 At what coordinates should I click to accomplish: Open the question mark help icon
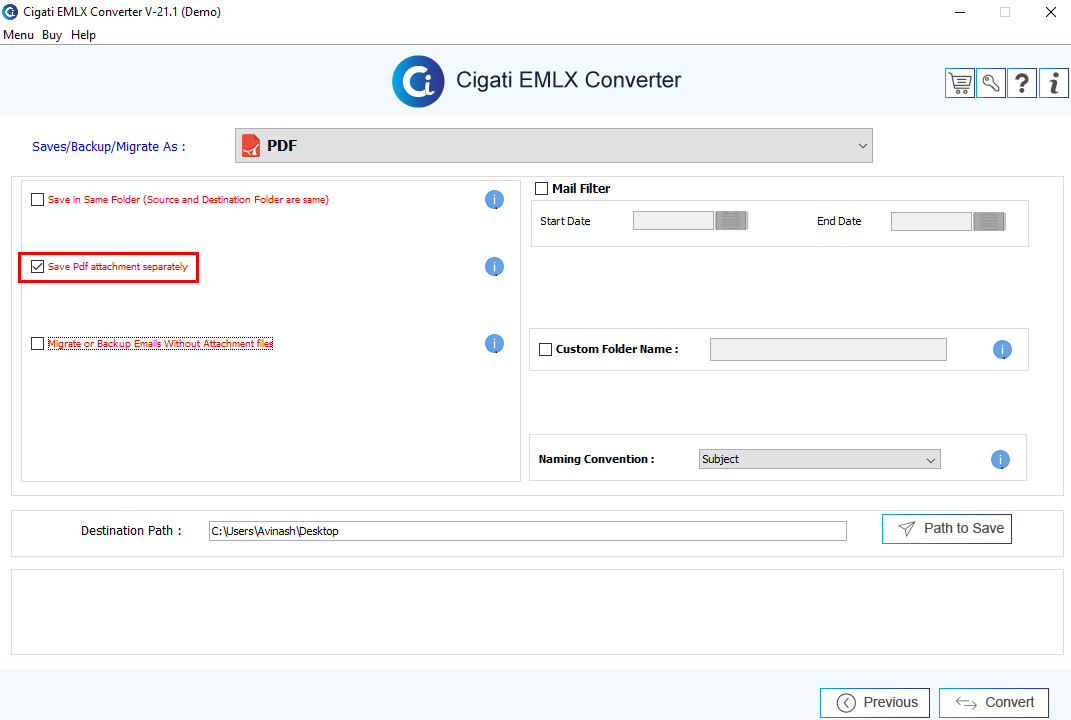1022,83
